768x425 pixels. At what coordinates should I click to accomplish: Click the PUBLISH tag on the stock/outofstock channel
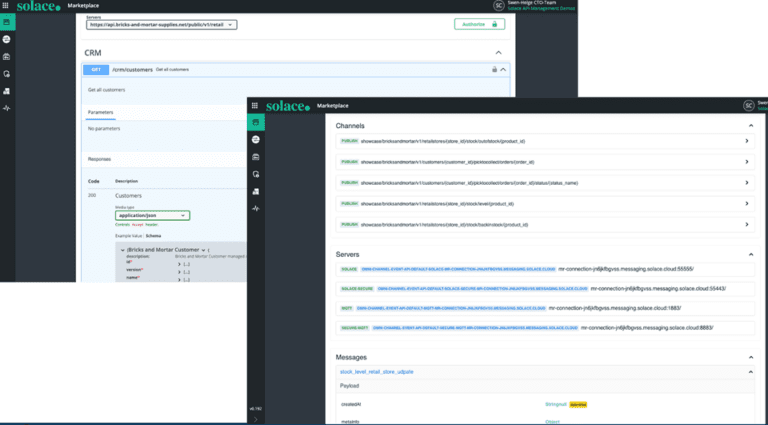click(349, 141)
